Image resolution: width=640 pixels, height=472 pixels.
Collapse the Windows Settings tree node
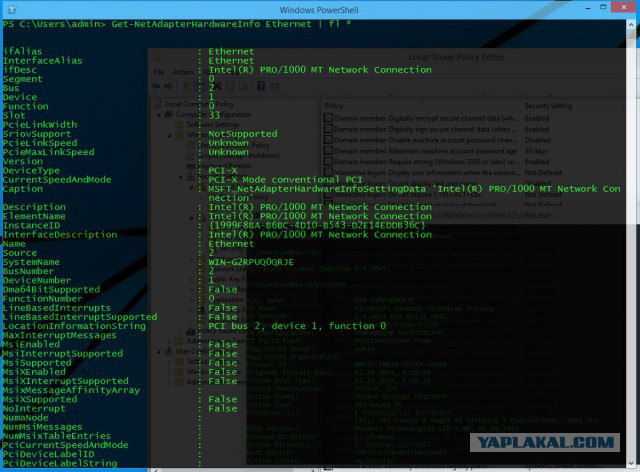pyautogui.click(x=169, y=135)
